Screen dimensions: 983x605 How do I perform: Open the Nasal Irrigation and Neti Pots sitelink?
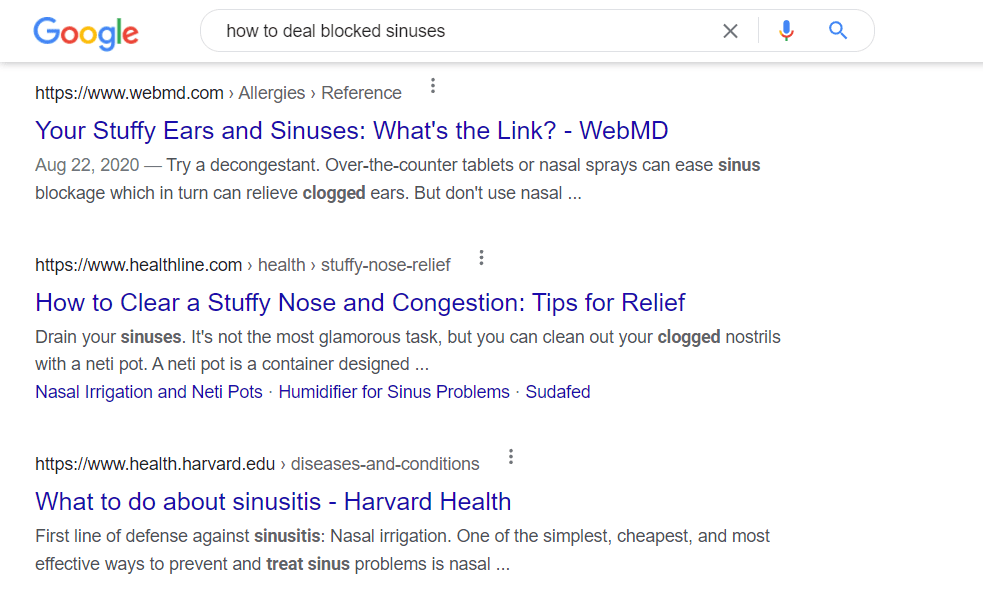click(148, 391)
